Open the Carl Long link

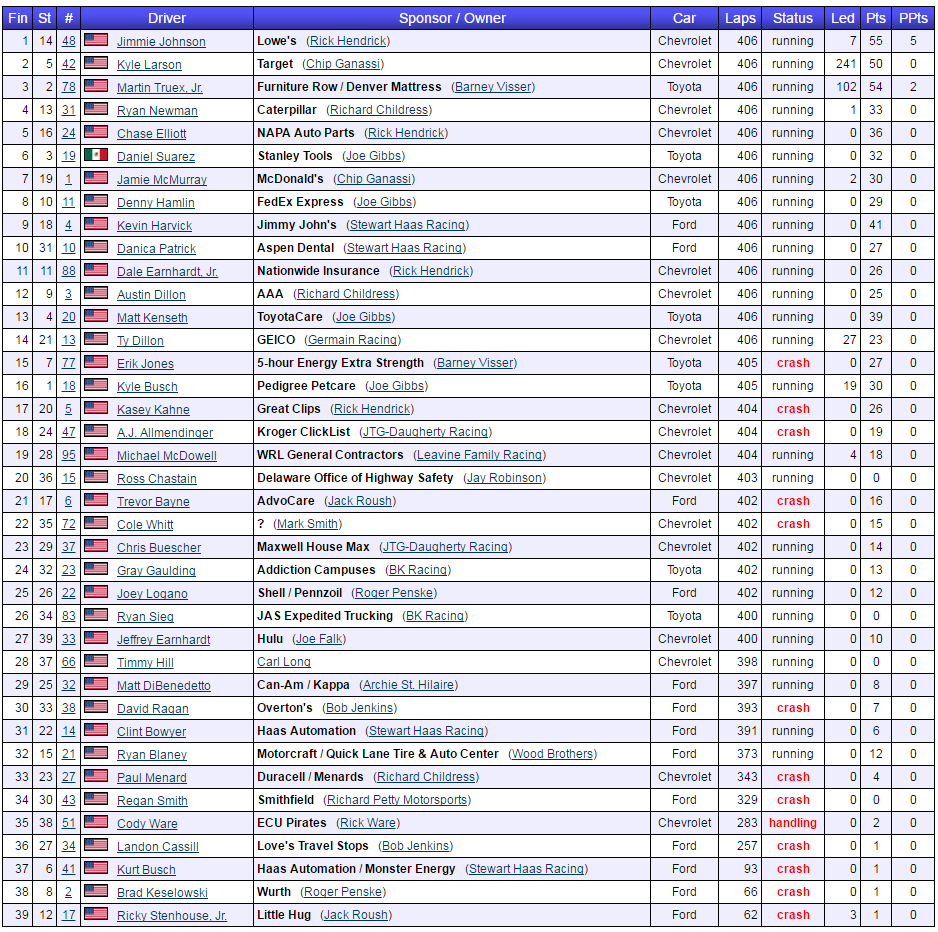tap(284, 662)
